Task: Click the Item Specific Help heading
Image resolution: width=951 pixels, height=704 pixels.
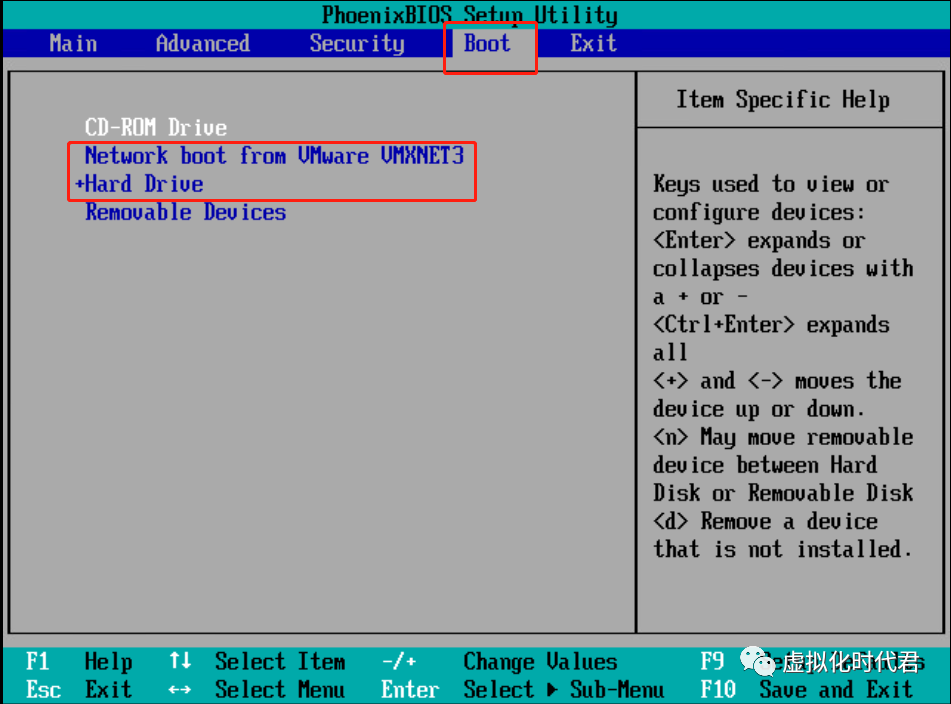Action: coord(783,99)
